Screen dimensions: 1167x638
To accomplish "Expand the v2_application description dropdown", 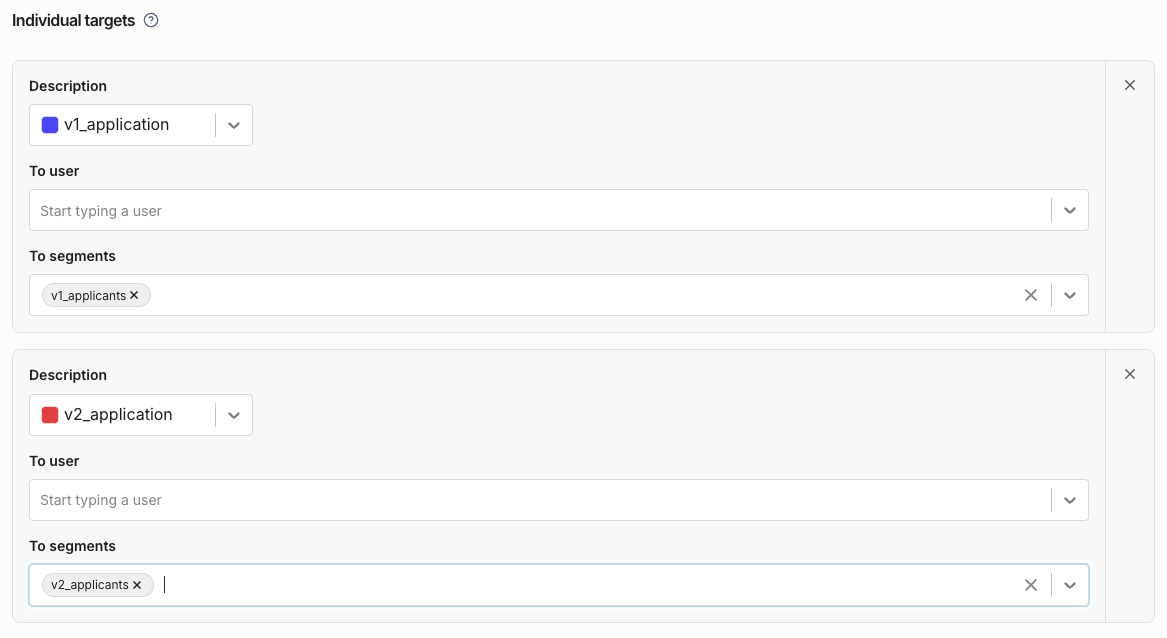I will click(x=234, y=414).
